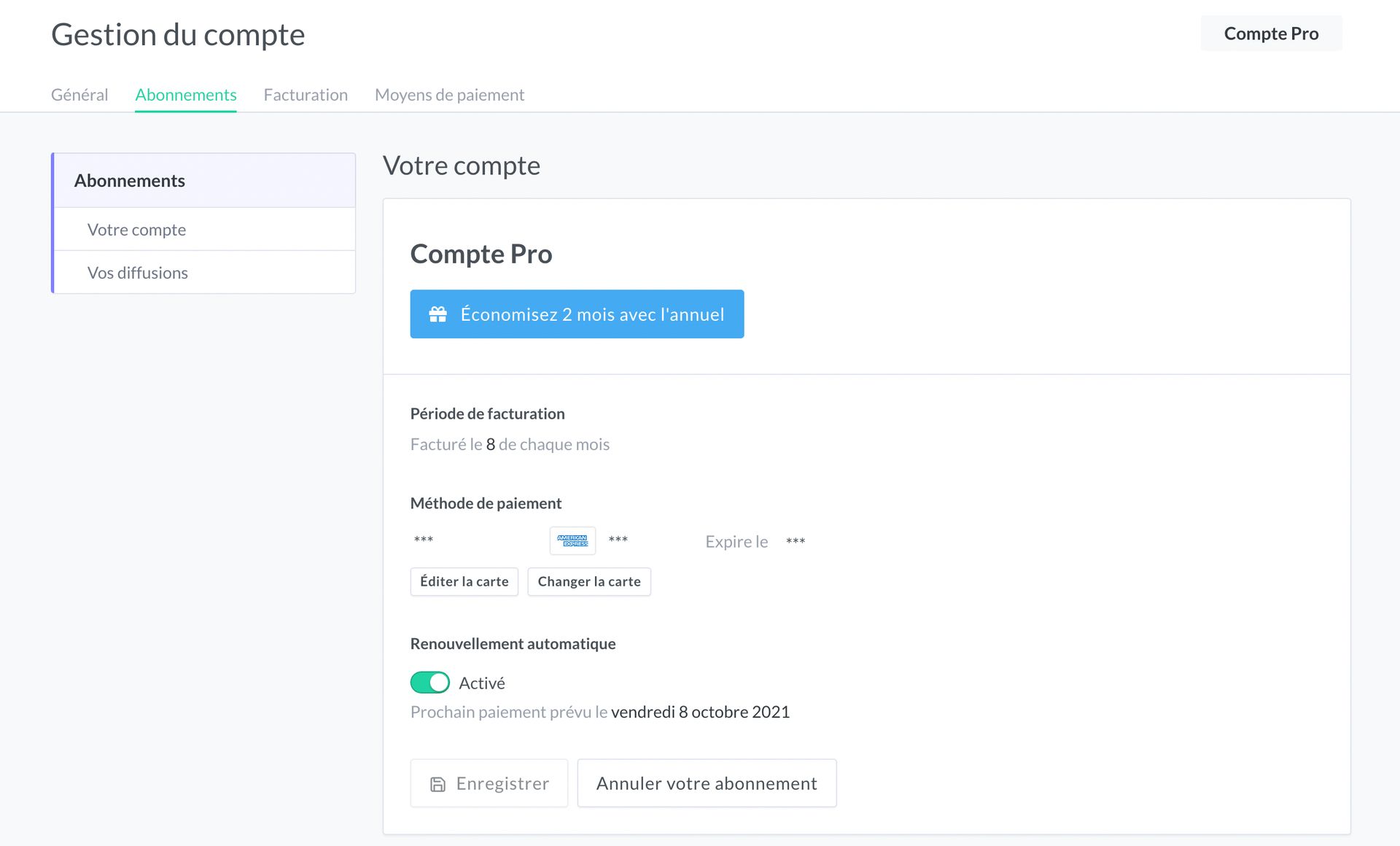Open Moyens de paiement section
Screen dimensions: 1400x846
click(x=449, y=94)
